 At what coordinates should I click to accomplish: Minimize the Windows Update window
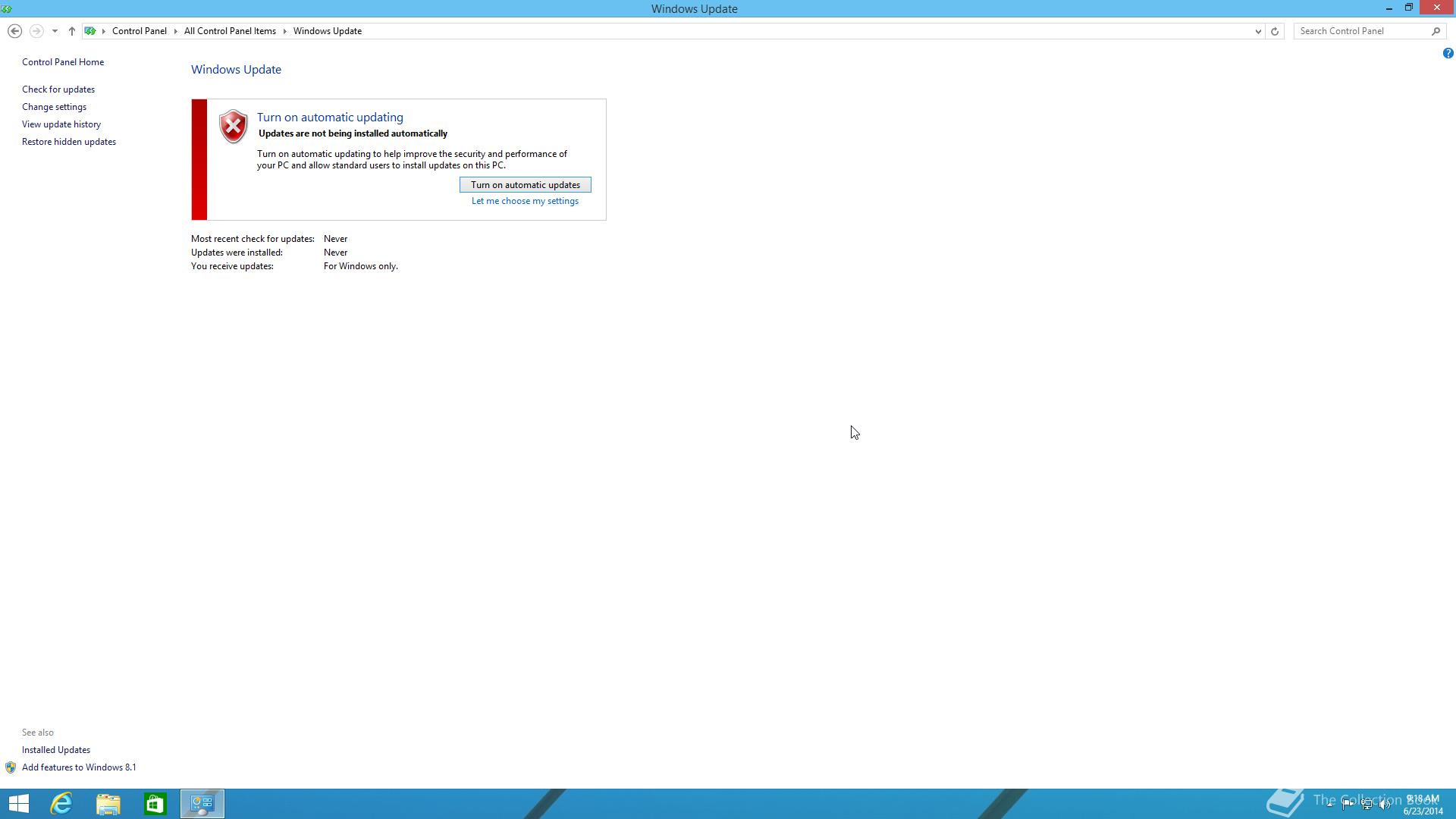pos(1389,8)
